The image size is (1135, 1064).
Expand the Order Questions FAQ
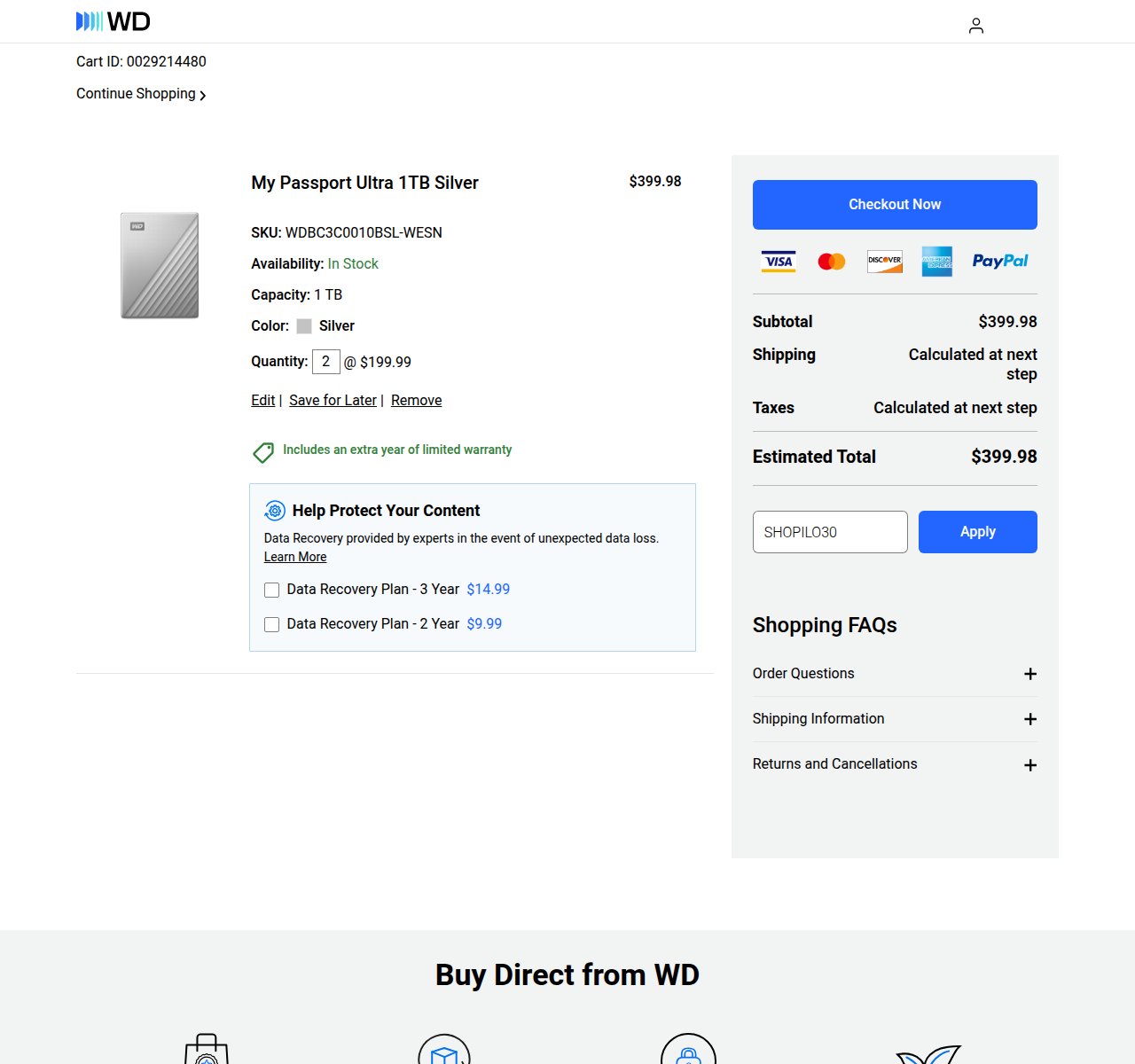(x=895, y=674)
